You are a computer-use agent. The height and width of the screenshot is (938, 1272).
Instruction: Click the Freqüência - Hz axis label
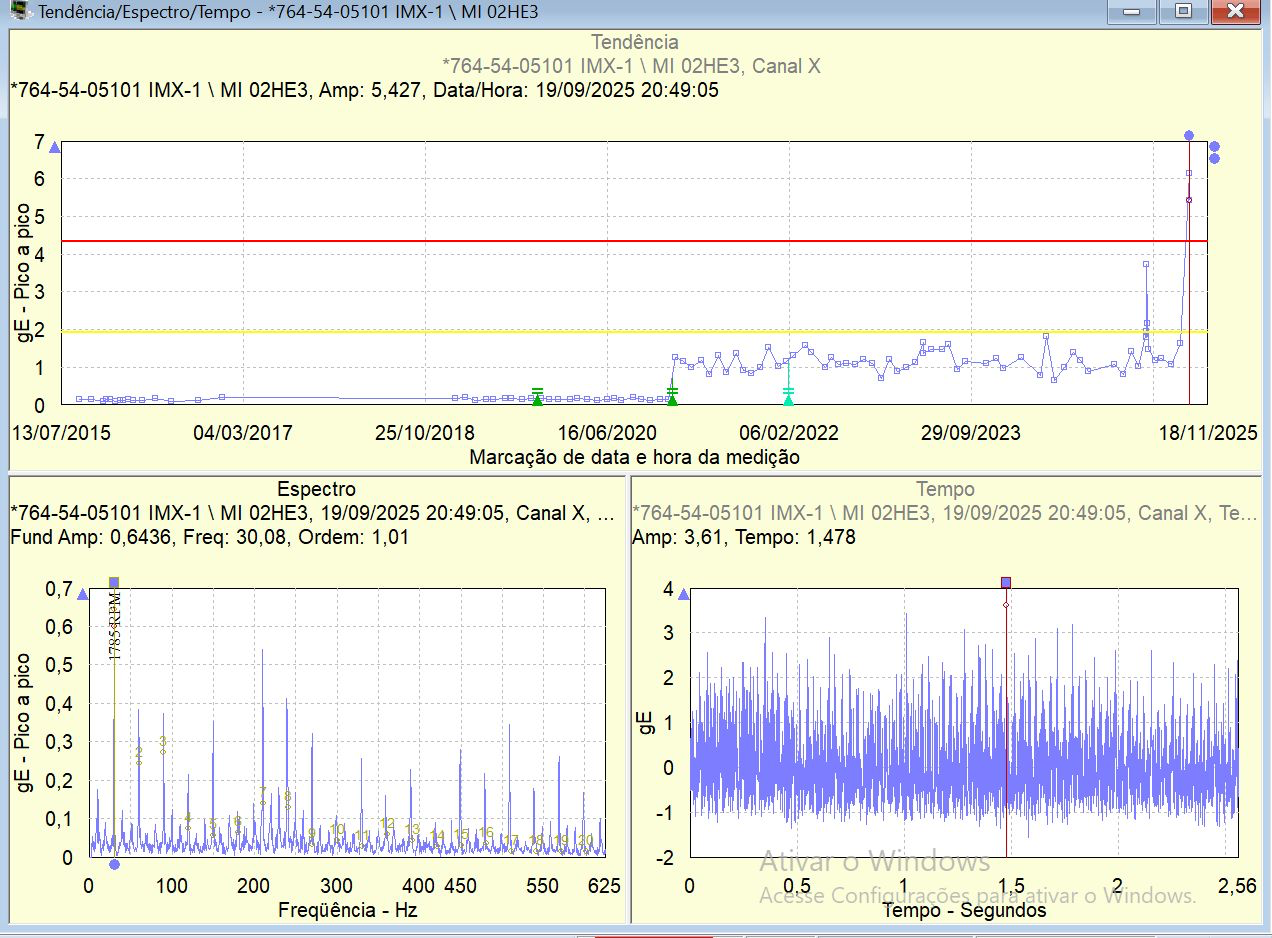click(349, 910)
